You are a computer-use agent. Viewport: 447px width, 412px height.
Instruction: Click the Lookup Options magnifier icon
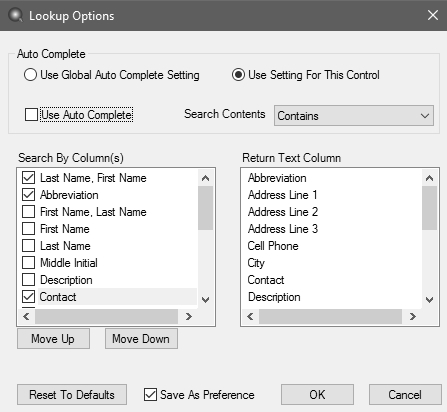[15, 16]
